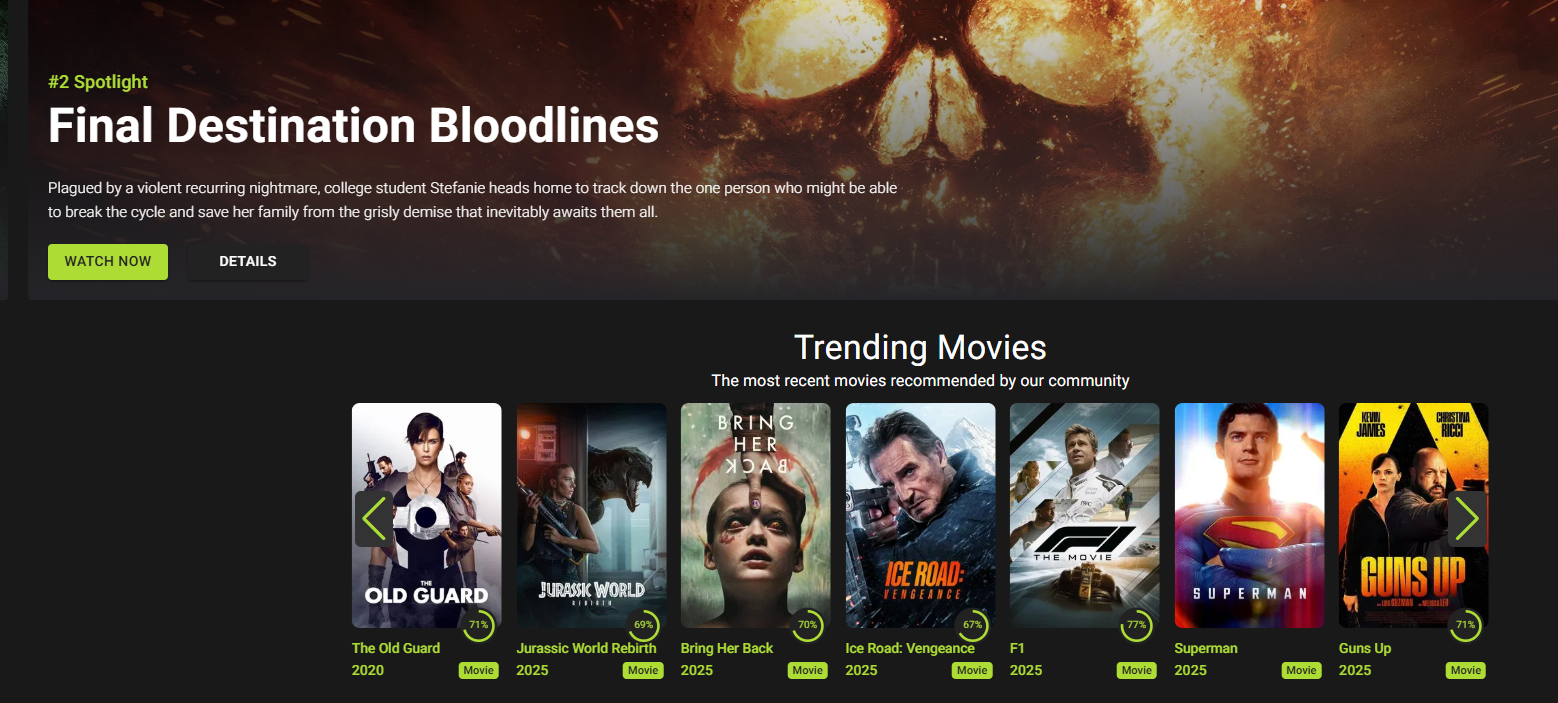The width and height of the screenshot is (1558, 703).
Task: Click the Movie badge under Superman
Action: click(x=1301, y=670)
